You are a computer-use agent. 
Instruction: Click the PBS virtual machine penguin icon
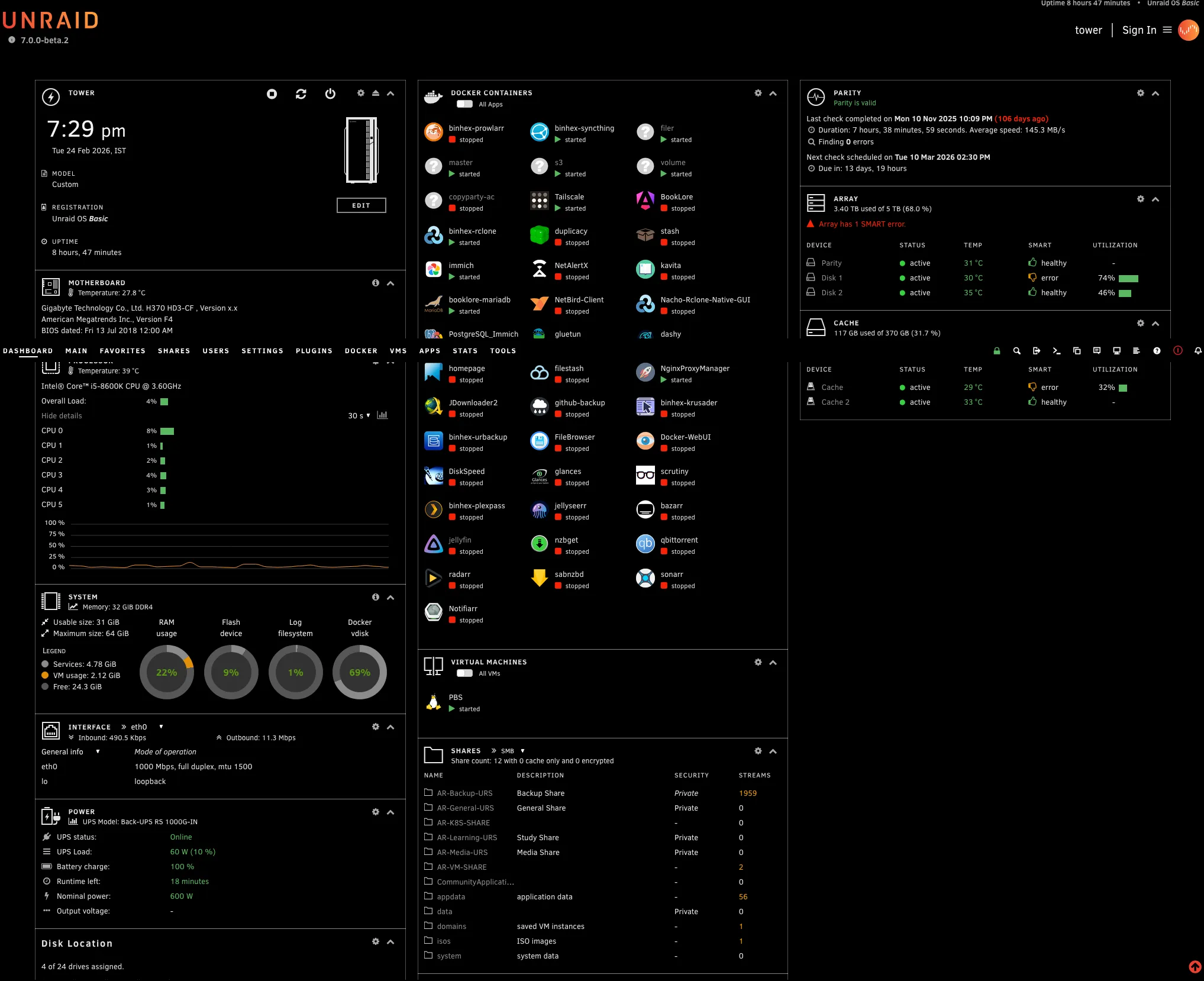tap(434, 702)
